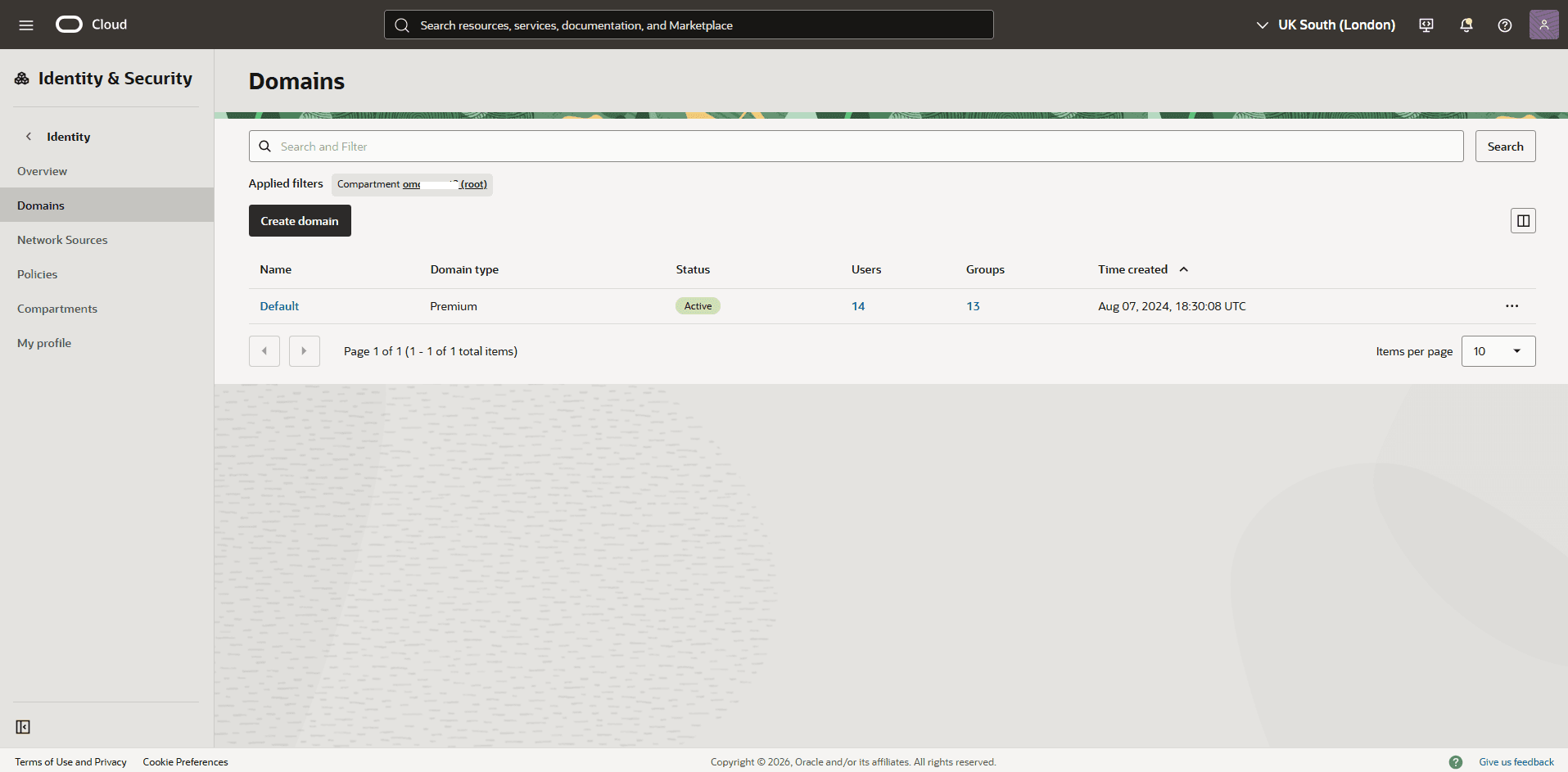The image size is (1568, 772).
Task: Click the Create domain button
Action: click(300, 221)
